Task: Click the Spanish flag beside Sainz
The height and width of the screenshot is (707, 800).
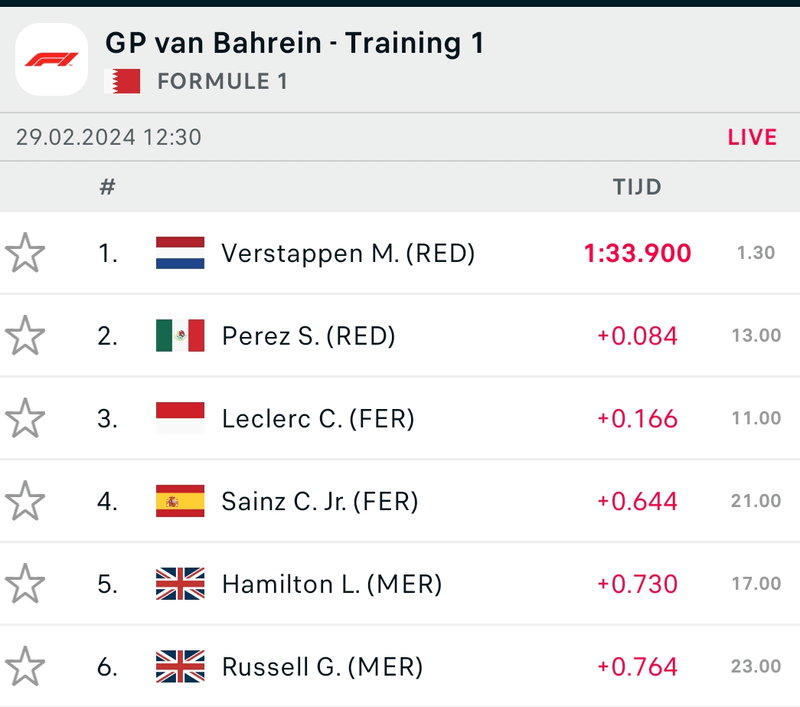Action: (180, 501)
